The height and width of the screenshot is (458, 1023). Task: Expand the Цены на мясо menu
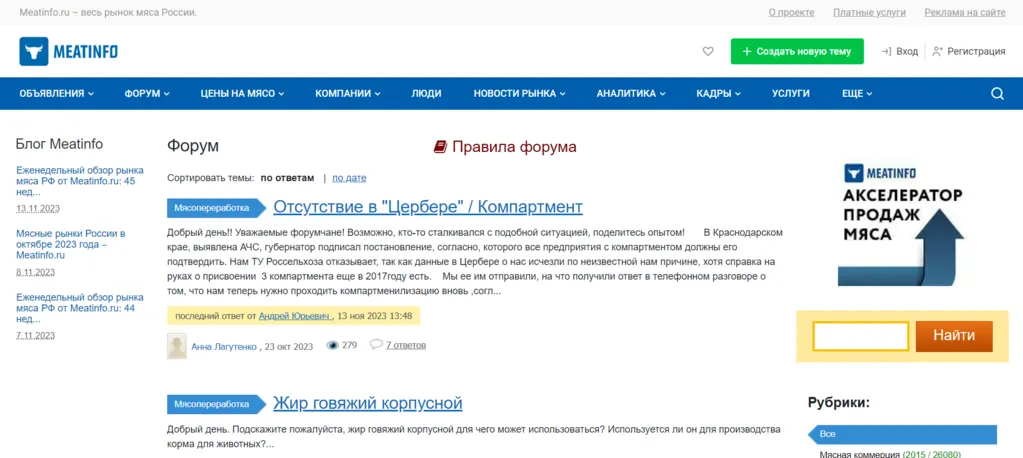(242, 94)
